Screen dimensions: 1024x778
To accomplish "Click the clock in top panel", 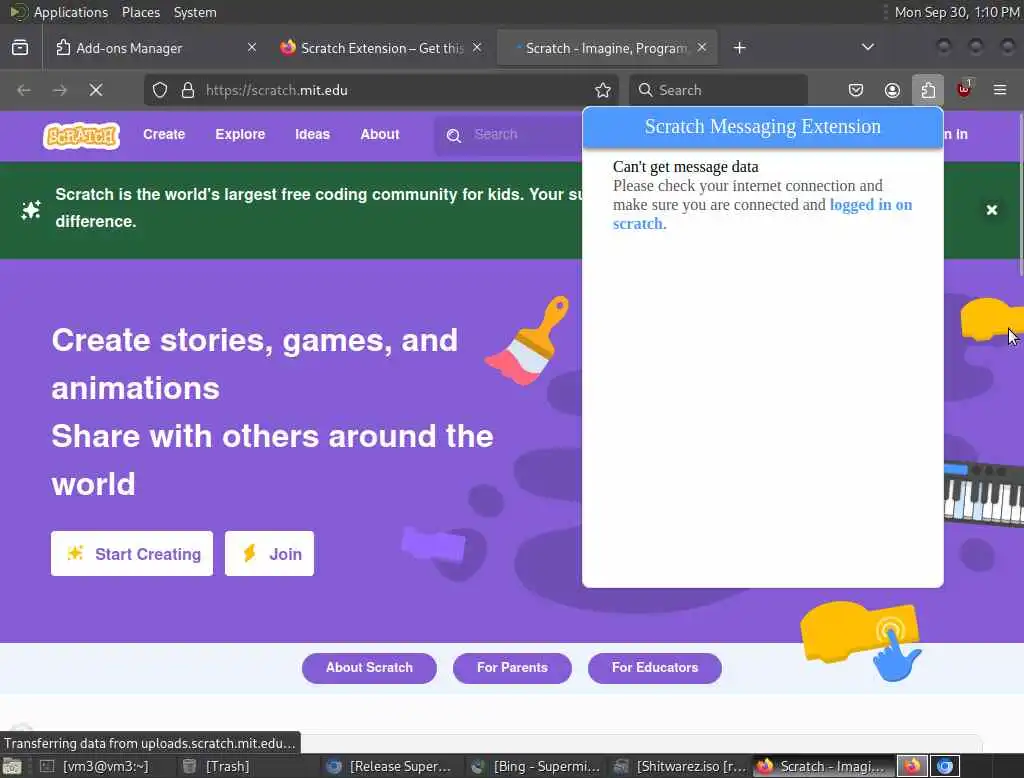I will [957, 12].
